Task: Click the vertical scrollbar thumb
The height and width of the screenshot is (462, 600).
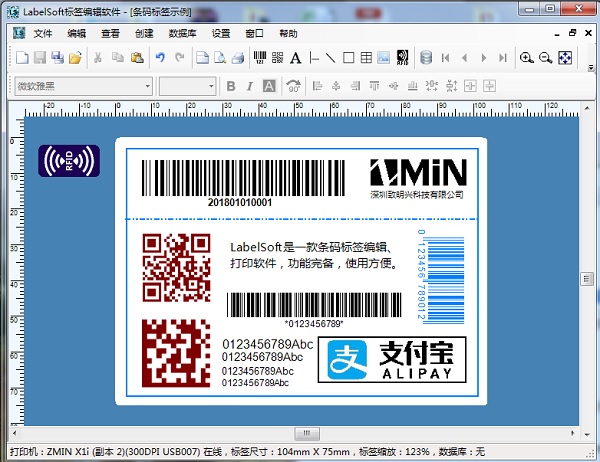Action: pyautogui.click(x=587, y=279)
